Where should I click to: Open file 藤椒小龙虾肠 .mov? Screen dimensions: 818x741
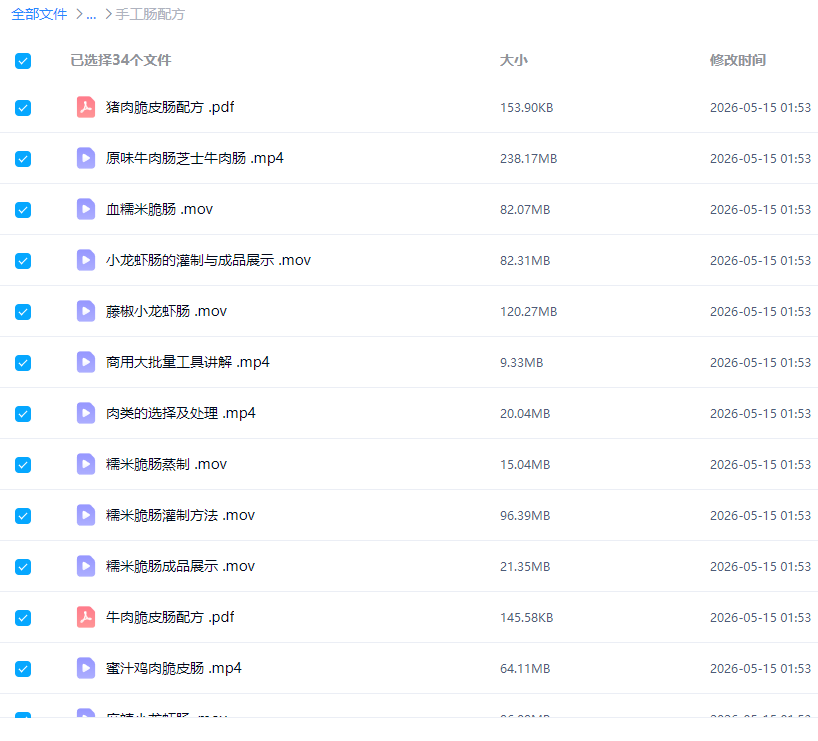coord(166,311)
